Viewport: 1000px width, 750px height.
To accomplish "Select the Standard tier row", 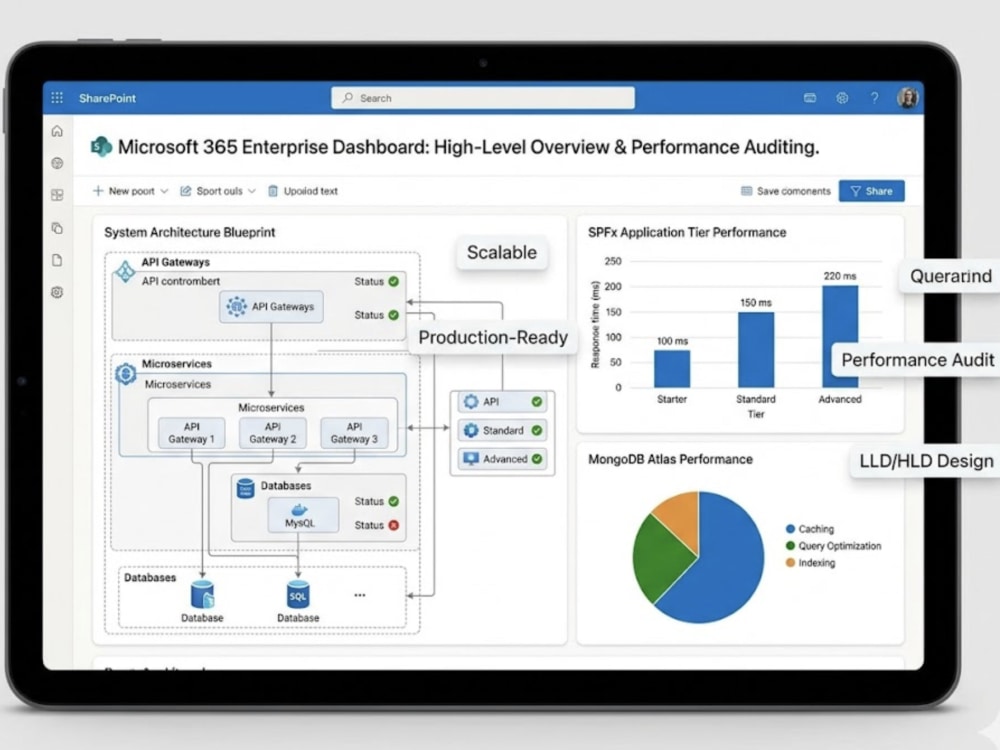I will pyautogui.click(x=502, y=430).
